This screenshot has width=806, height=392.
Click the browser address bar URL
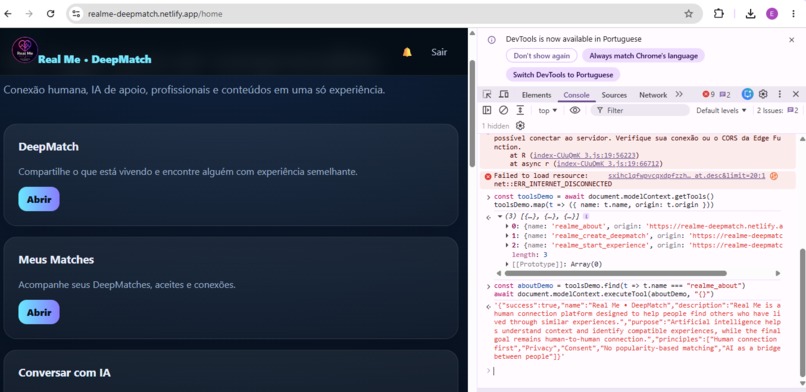coord(155,14)
